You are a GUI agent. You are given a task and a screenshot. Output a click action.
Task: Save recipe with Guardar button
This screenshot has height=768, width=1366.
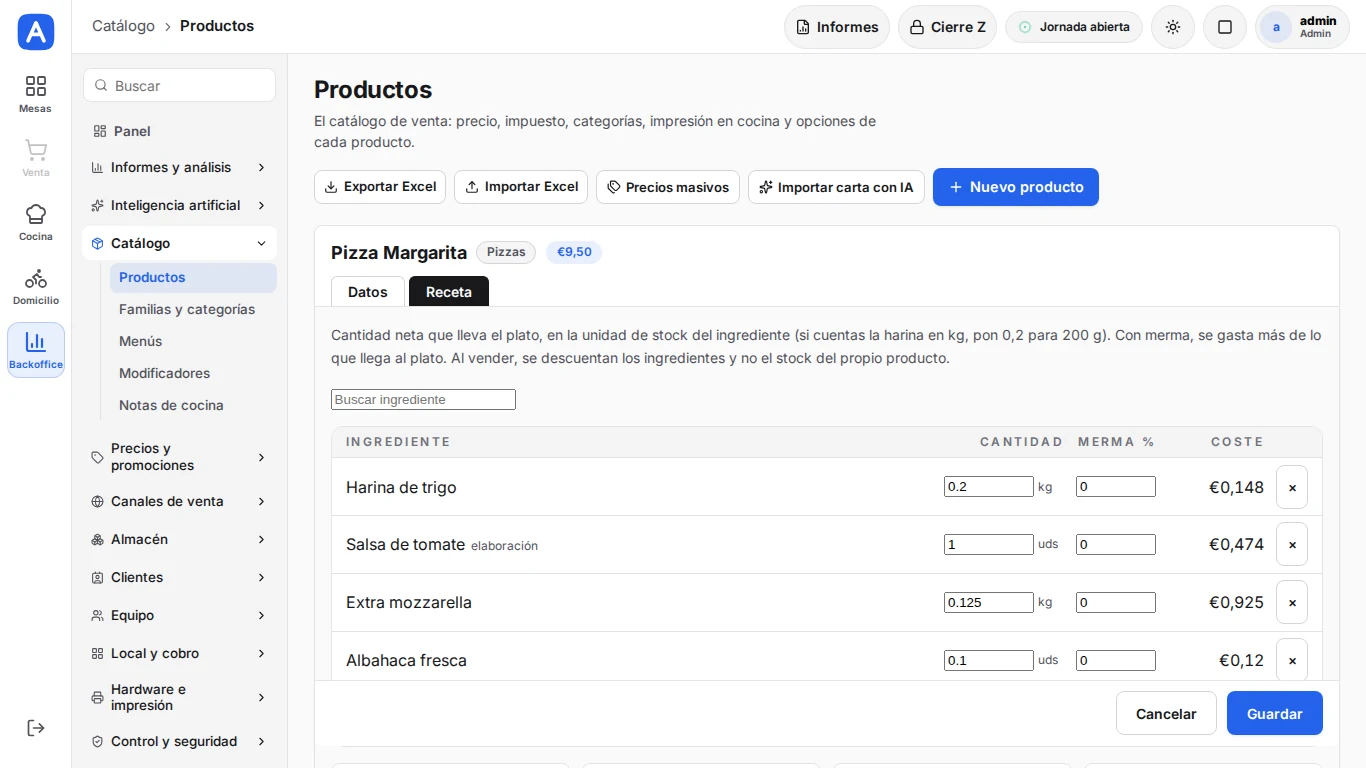pos(1275,713)
